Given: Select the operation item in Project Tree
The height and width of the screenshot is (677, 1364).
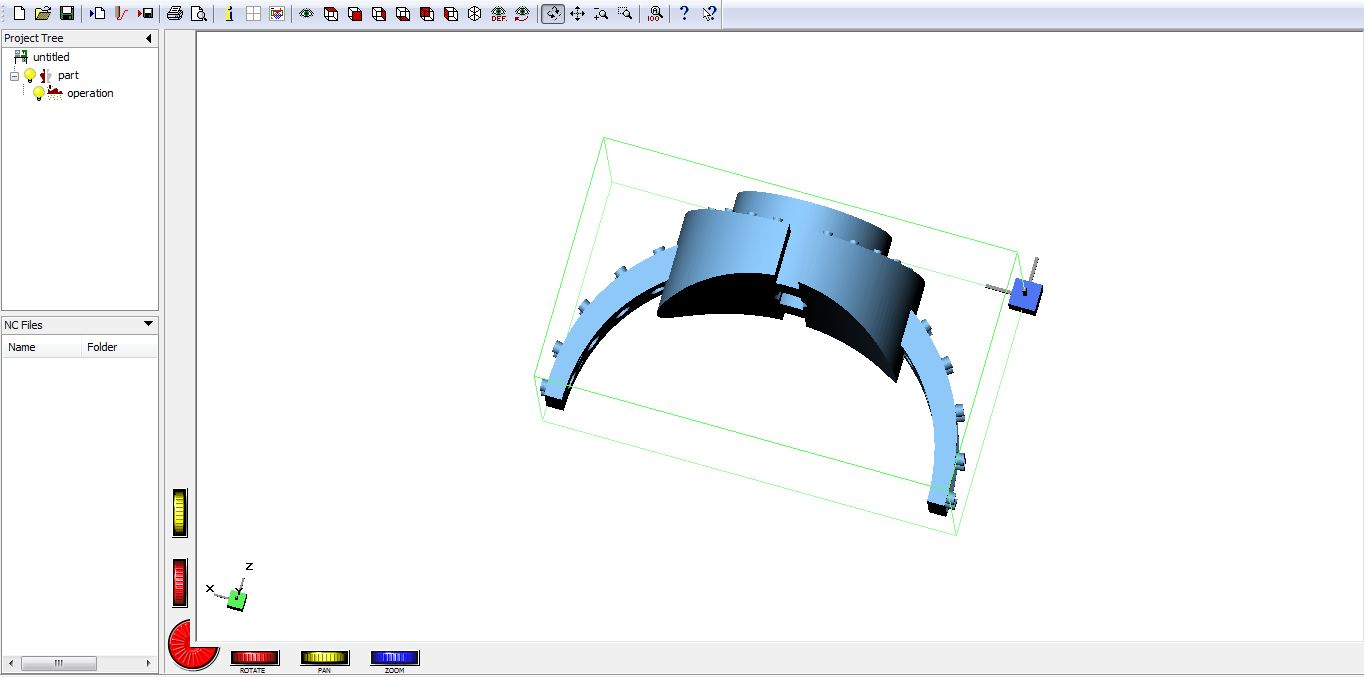Looking at the screenshot, I should [x=90, y=93].
